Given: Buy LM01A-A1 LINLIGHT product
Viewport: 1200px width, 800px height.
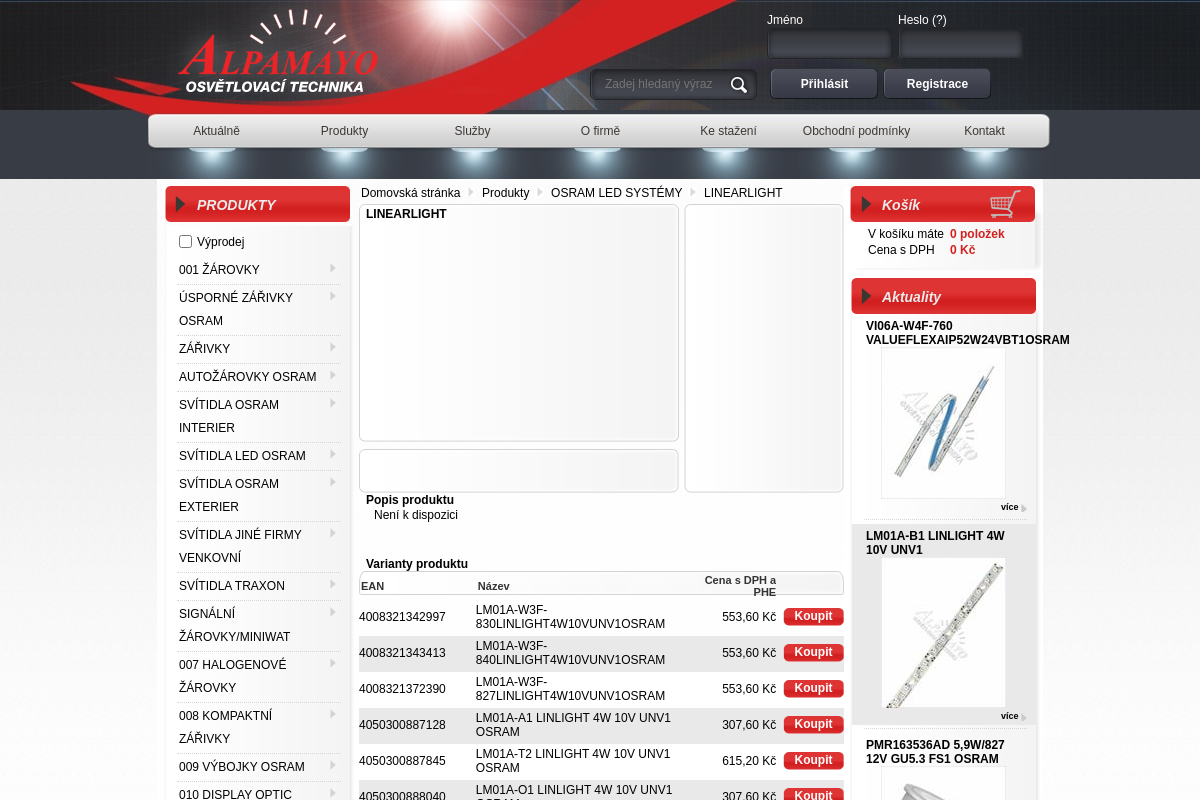Looking at the screenshot, I should pos(813,725).
